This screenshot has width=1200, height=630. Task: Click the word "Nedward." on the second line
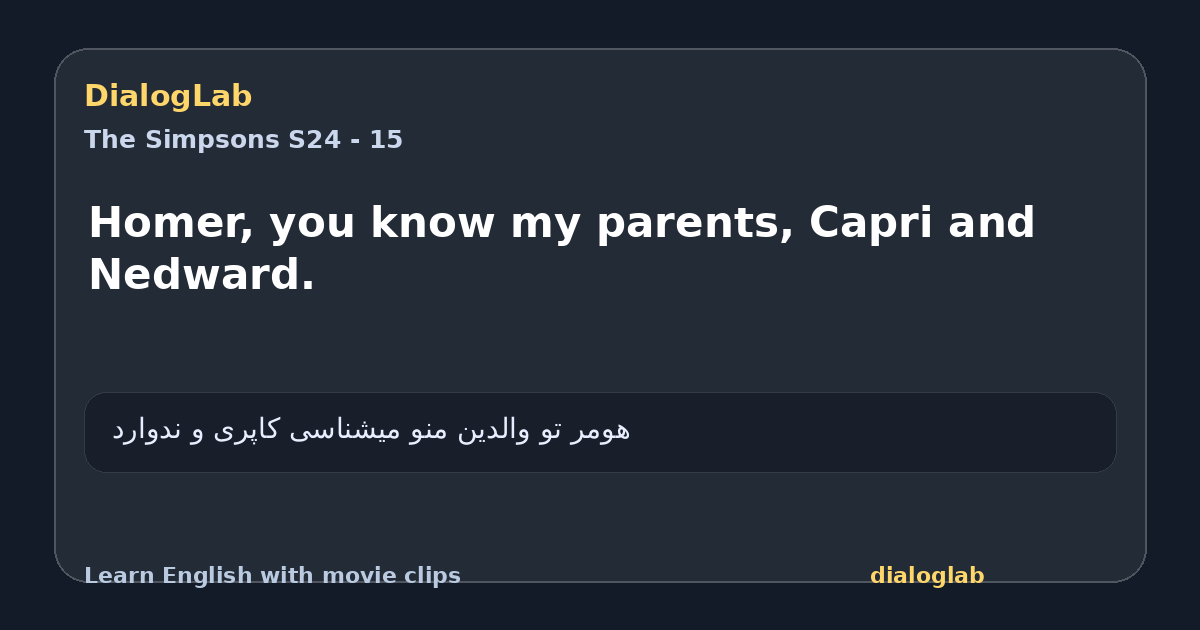201,275
